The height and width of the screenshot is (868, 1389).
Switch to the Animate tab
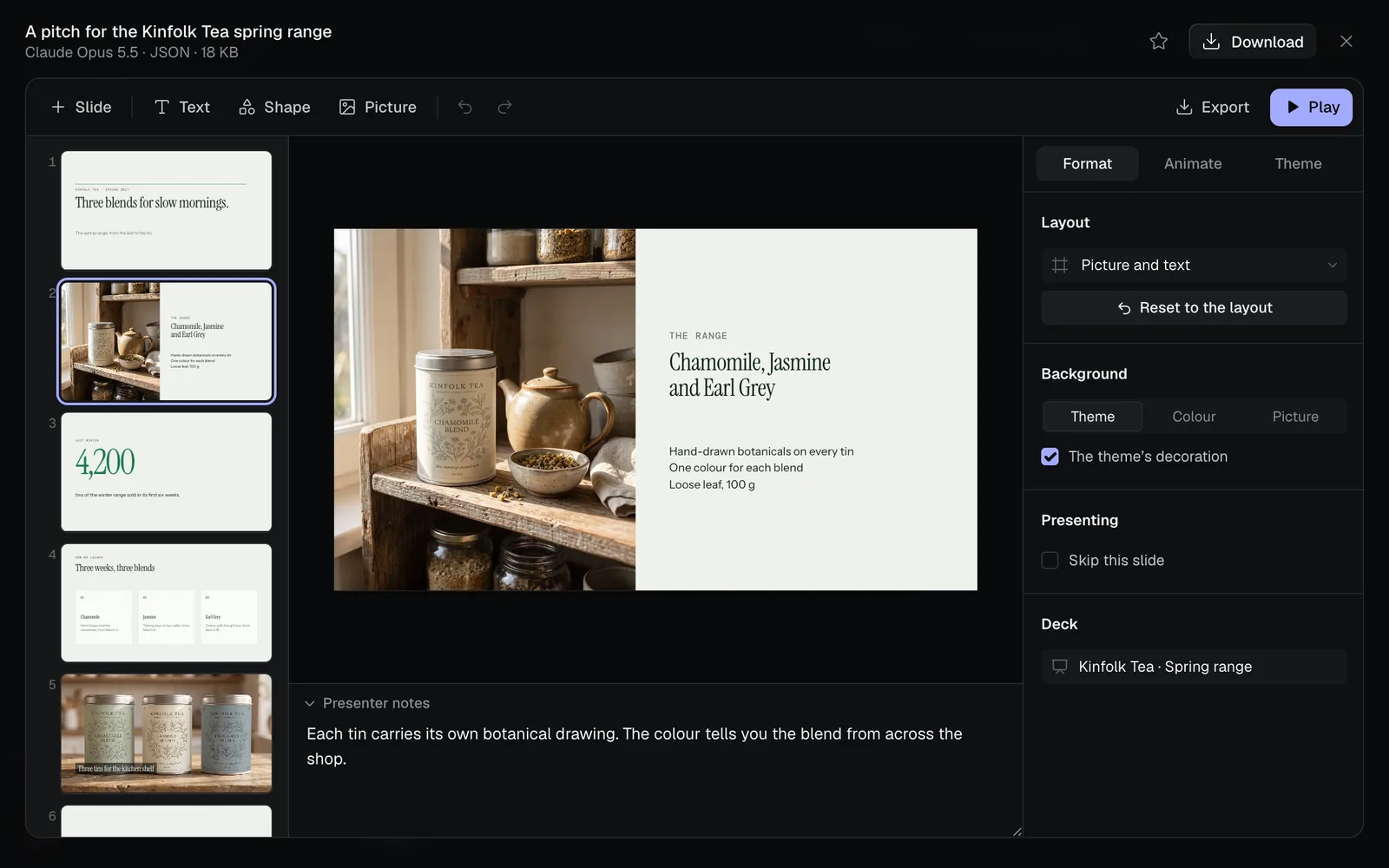point(1193,163)
